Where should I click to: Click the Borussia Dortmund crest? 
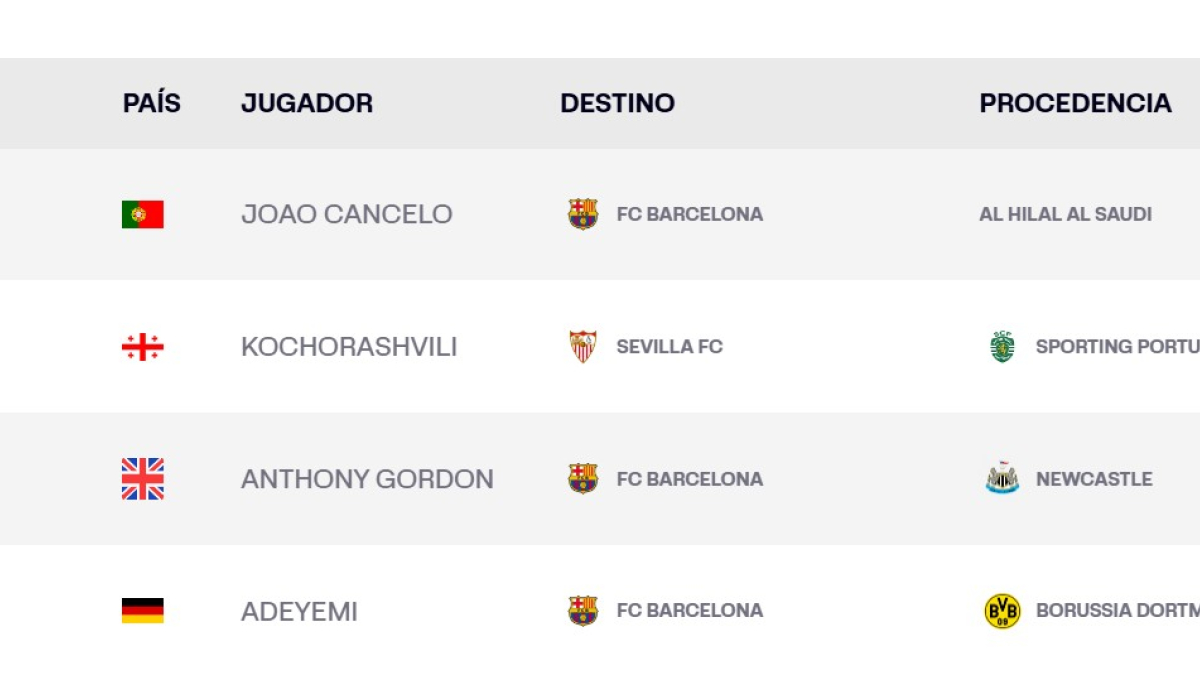coord(1002,611)
